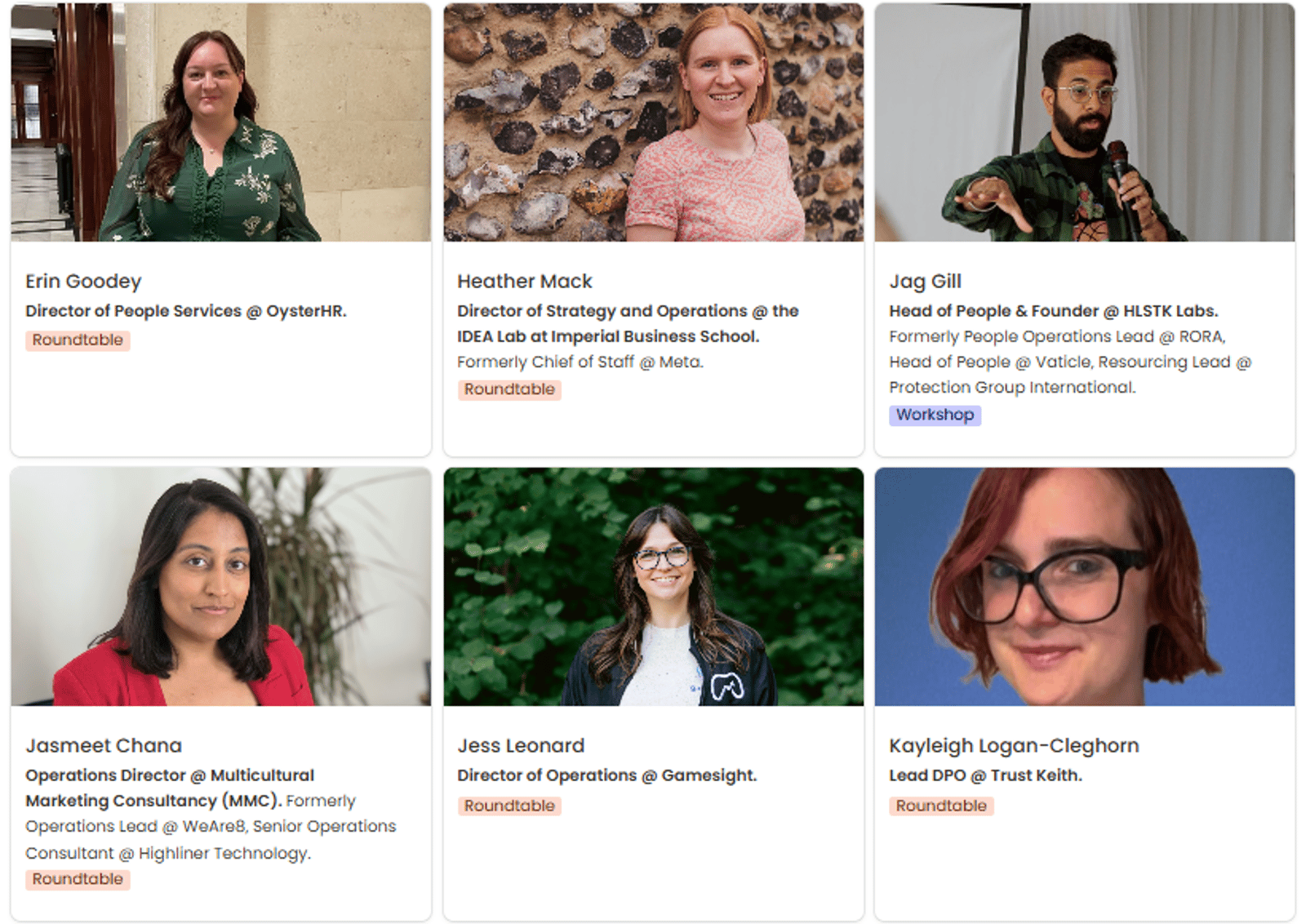Click the Workshop tag on Jag Gill's card

935,415
